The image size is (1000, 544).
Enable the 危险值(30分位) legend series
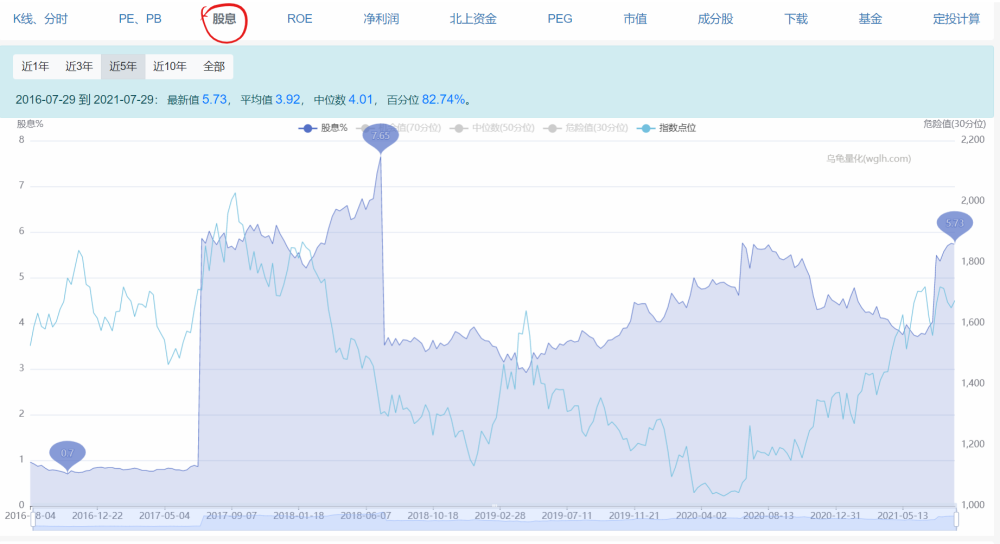[585, 128]
